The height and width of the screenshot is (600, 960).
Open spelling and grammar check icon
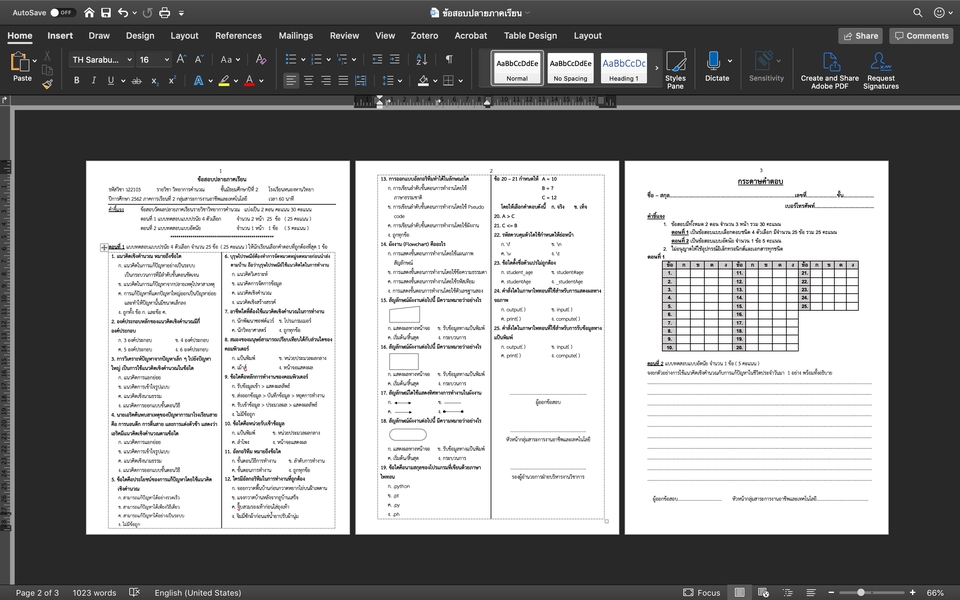coord(135,592)
